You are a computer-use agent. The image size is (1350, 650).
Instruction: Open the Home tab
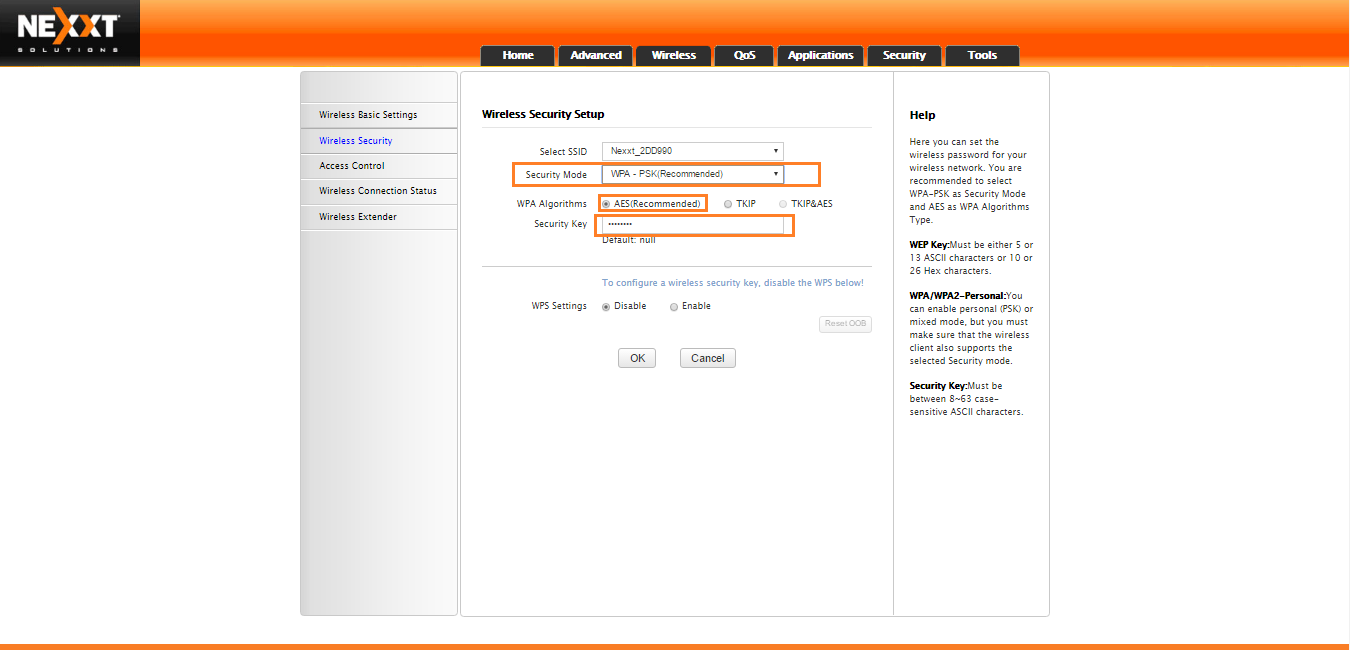point(518,56)
